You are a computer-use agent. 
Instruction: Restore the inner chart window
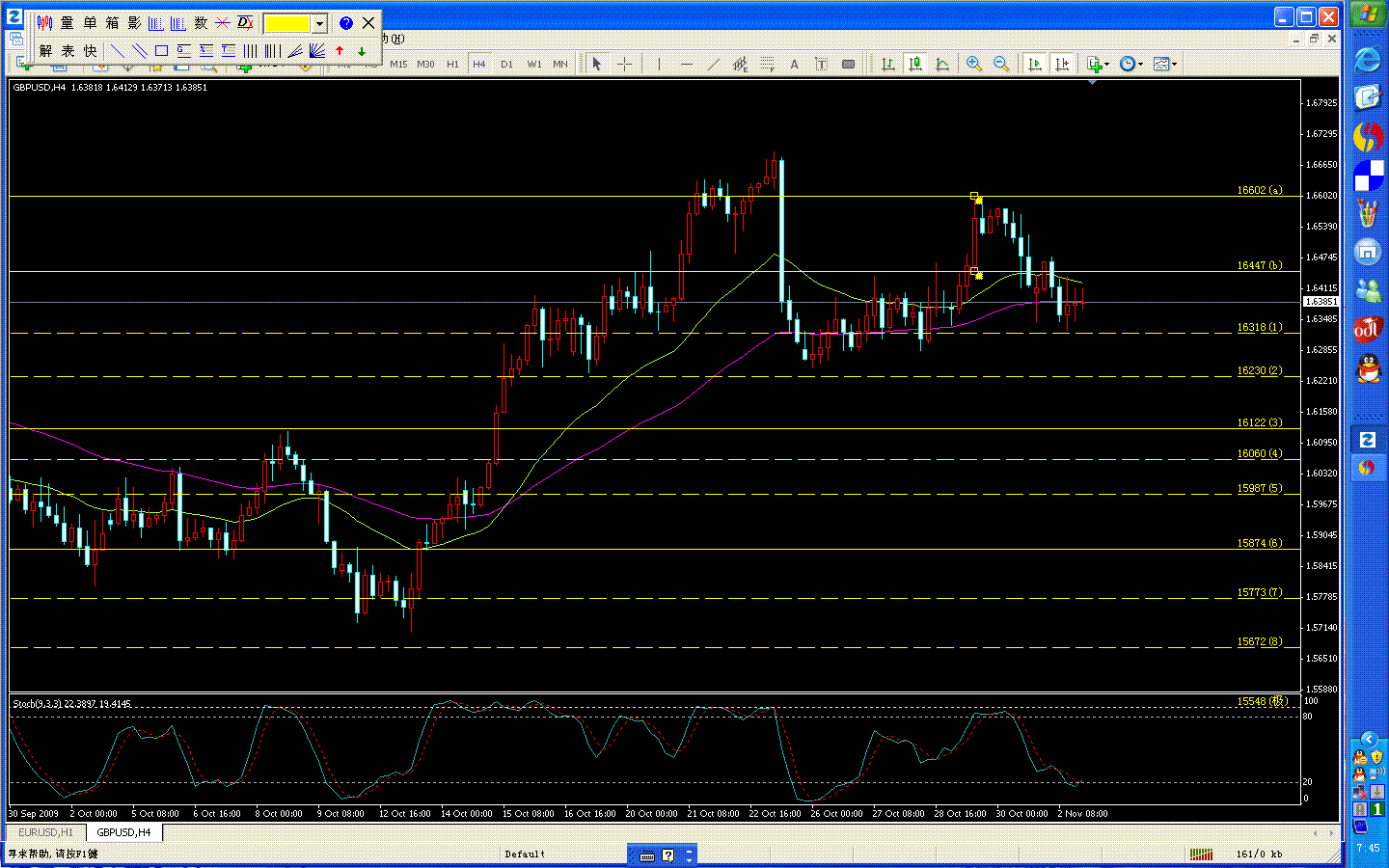(1314, 40)
